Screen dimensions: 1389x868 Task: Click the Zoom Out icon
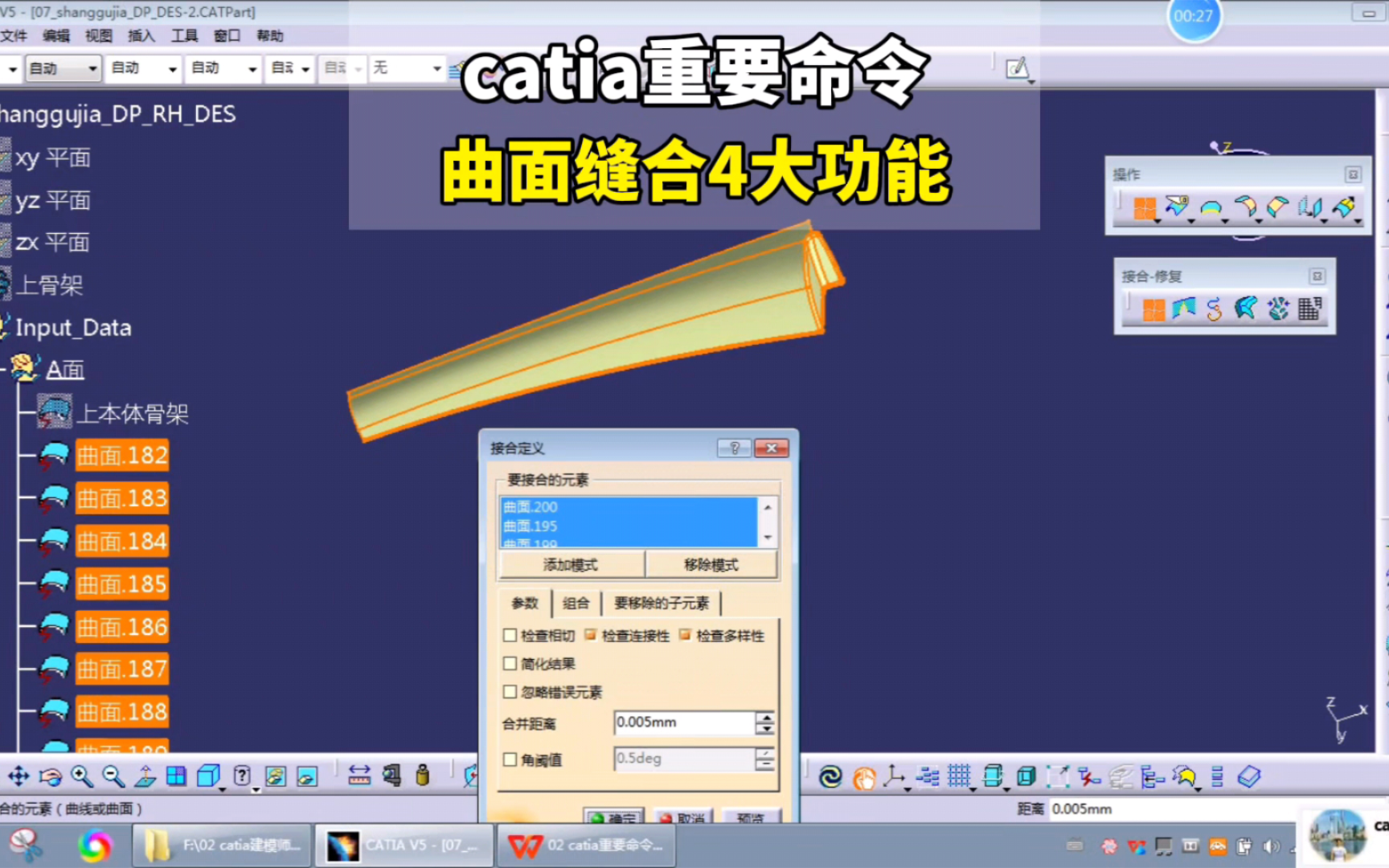113,776
